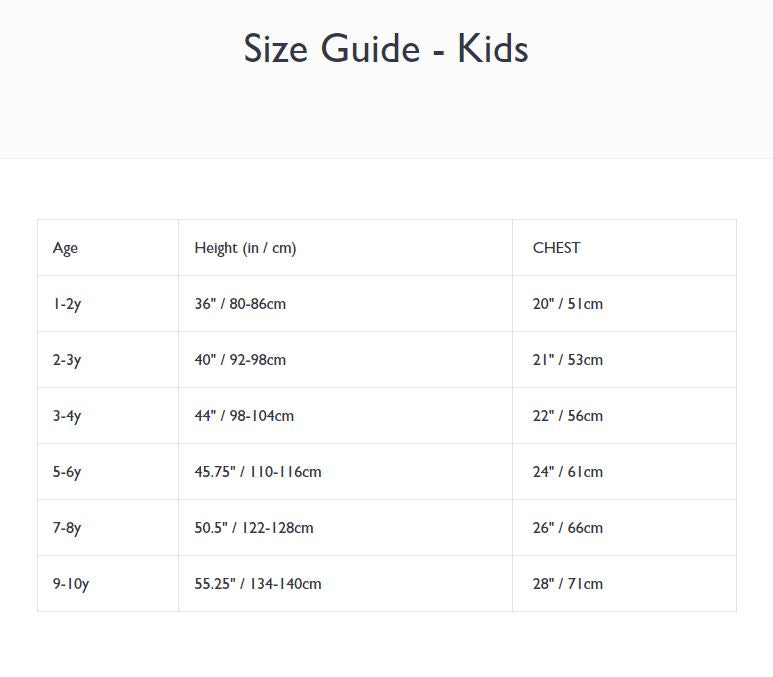Select height value 44" / 98-104cm
This screenshot has height=677, width=773.
244,416
